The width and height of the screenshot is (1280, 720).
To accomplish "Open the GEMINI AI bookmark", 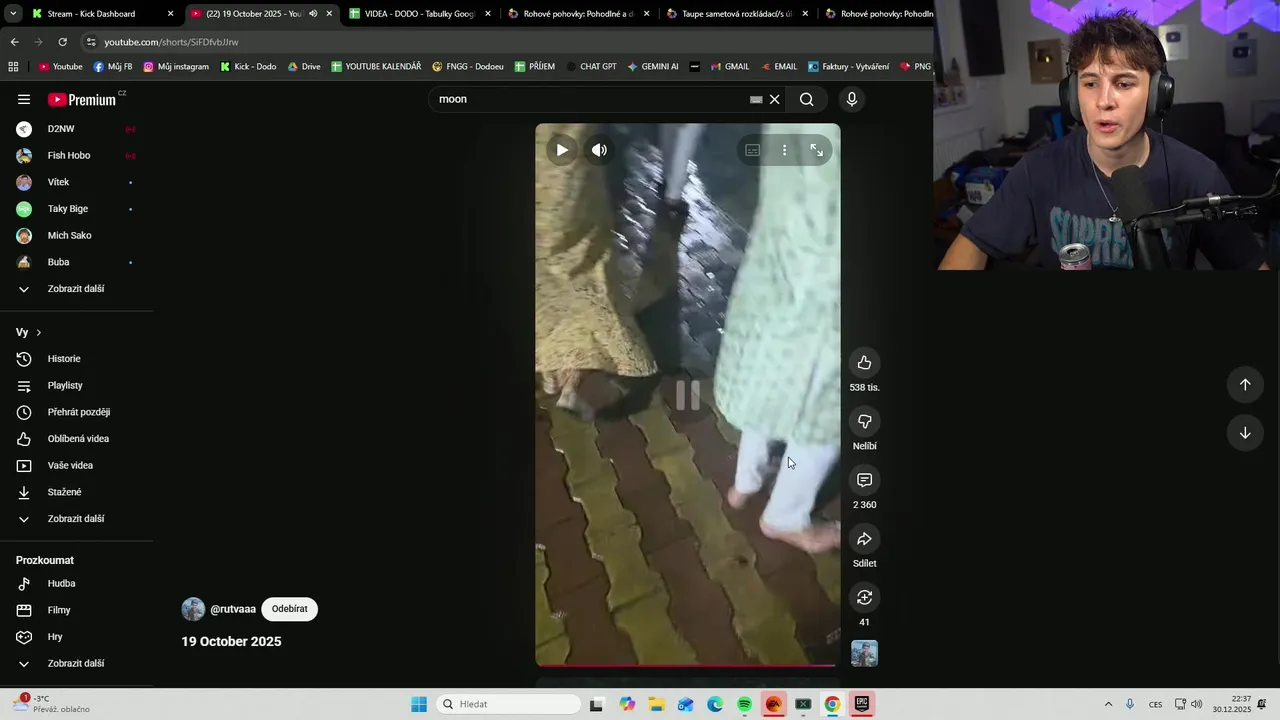I will click(653, 67).
